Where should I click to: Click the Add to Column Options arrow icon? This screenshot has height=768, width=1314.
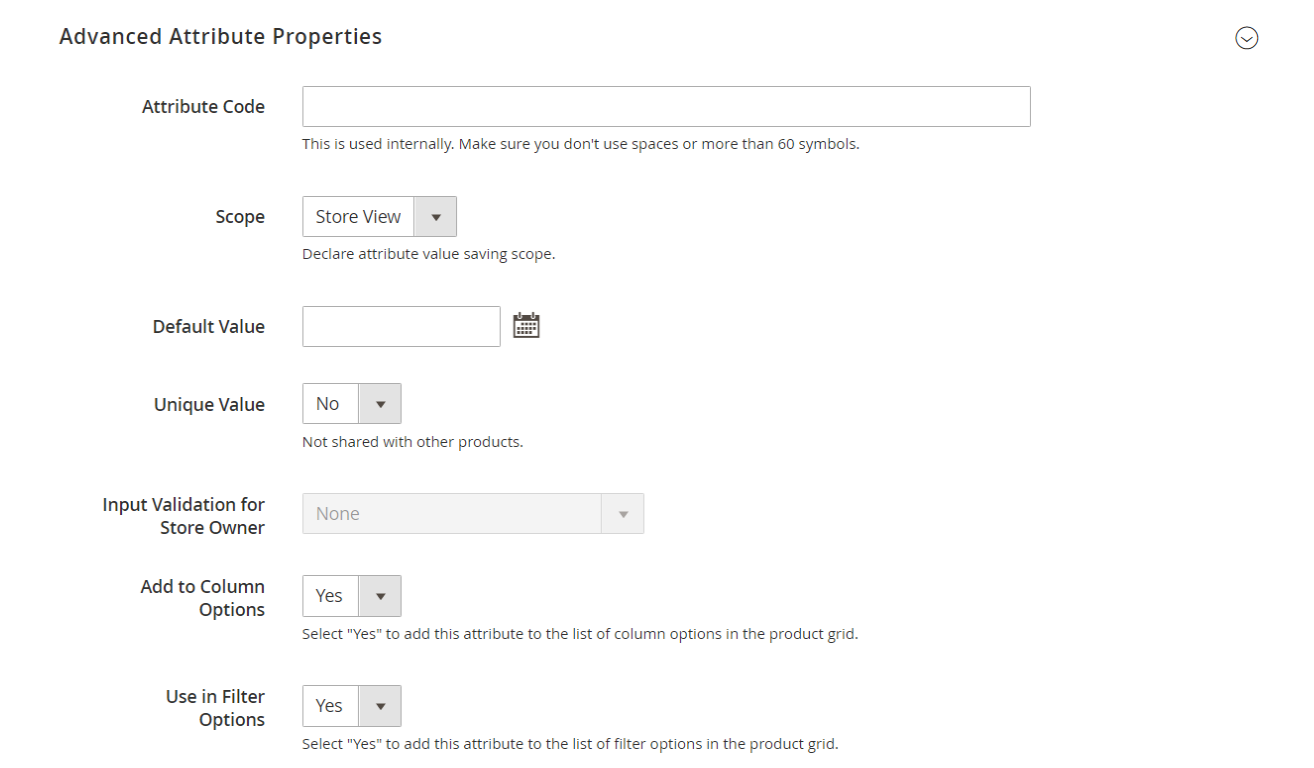click(380, 595)
